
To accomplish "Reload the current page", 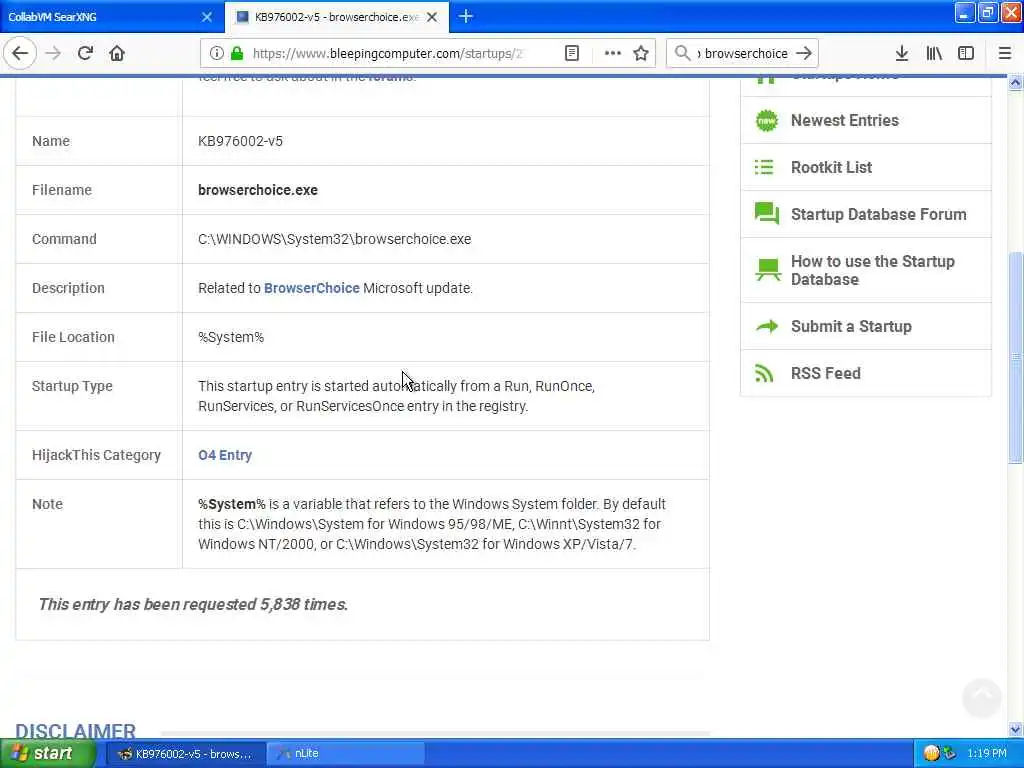I will click(85, 53).
